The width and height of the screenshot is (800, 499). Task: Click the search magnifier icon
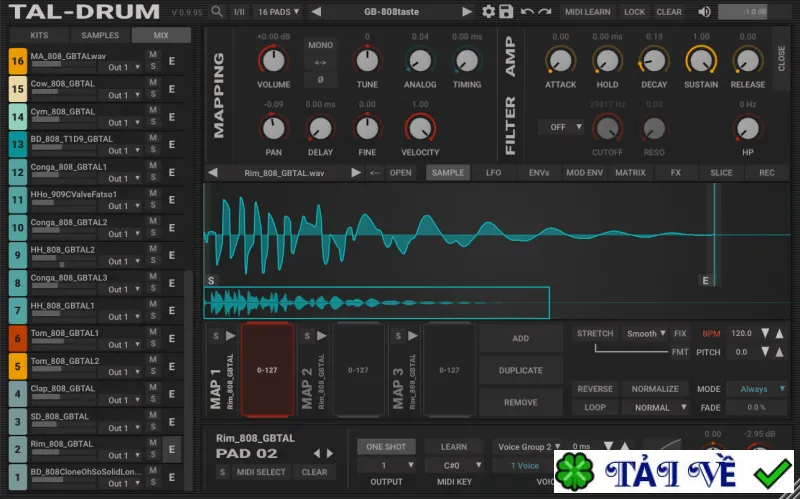pyautogui.click(x=217, y=11)
